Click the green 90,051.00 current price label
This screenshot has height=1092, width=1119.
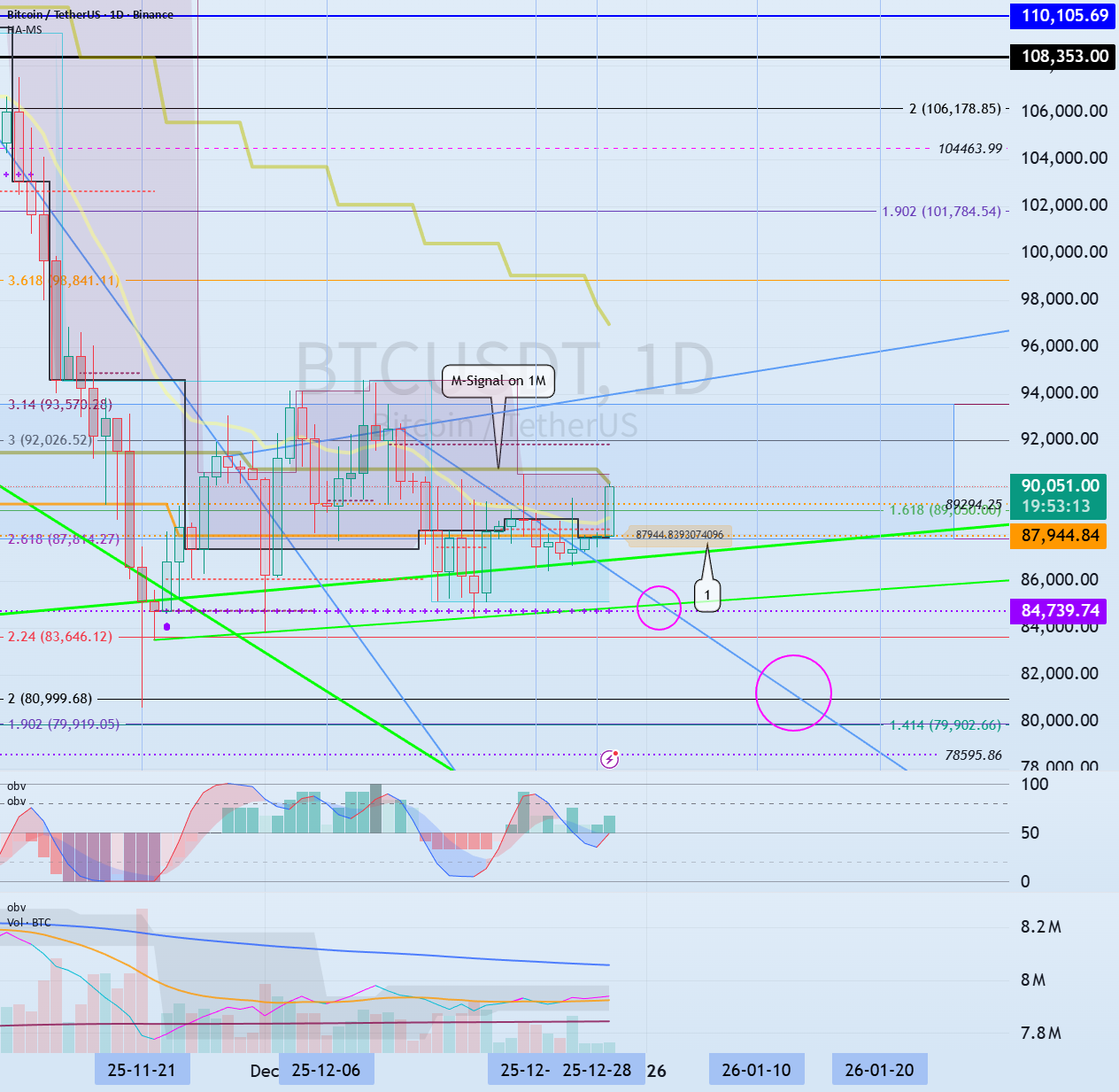(1060, 485)
